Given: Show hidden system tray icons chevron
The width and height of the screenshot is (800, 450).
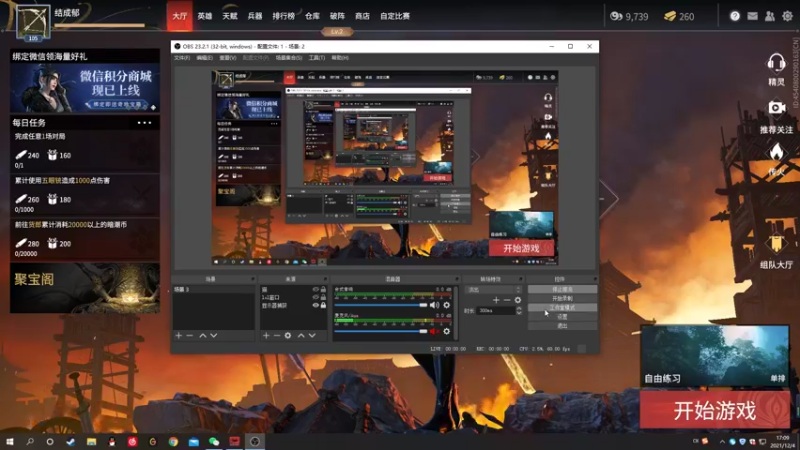Looking at the screenshot, I should (x=722, y=442).
